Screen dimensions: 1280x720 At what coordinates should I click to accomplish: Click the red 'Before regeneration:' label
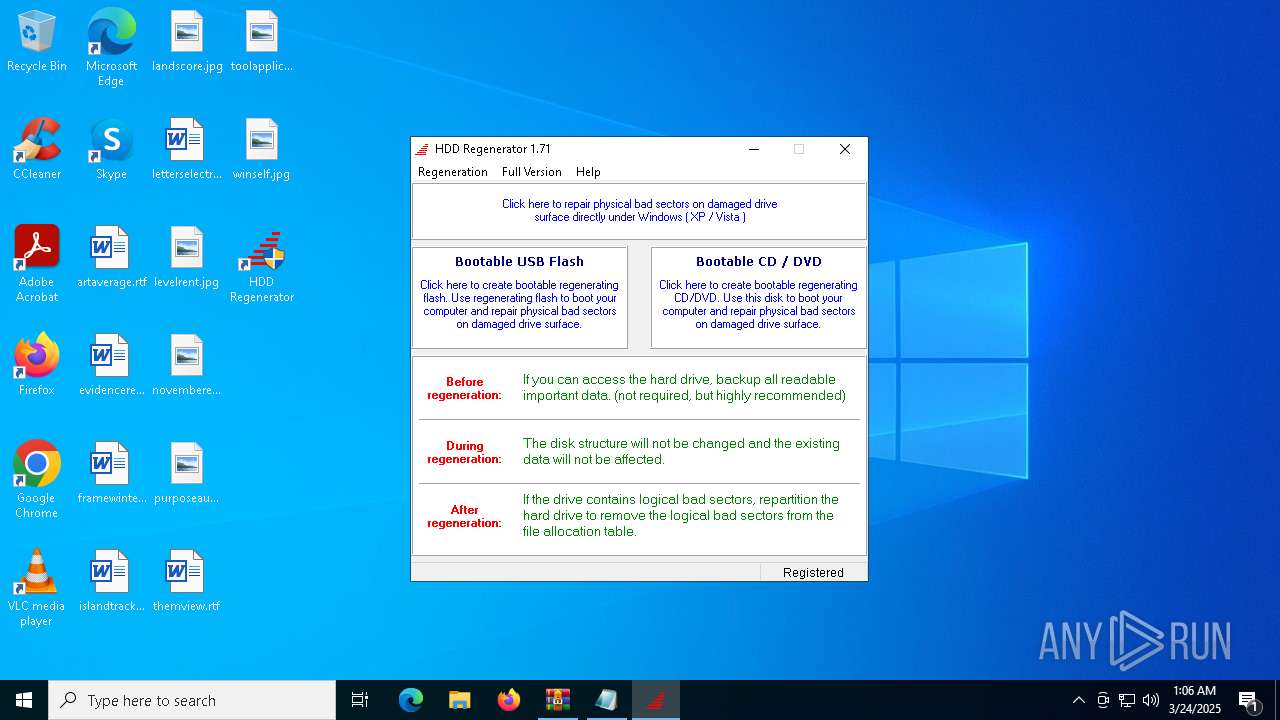pyautogui.click(x=464, y=388)
